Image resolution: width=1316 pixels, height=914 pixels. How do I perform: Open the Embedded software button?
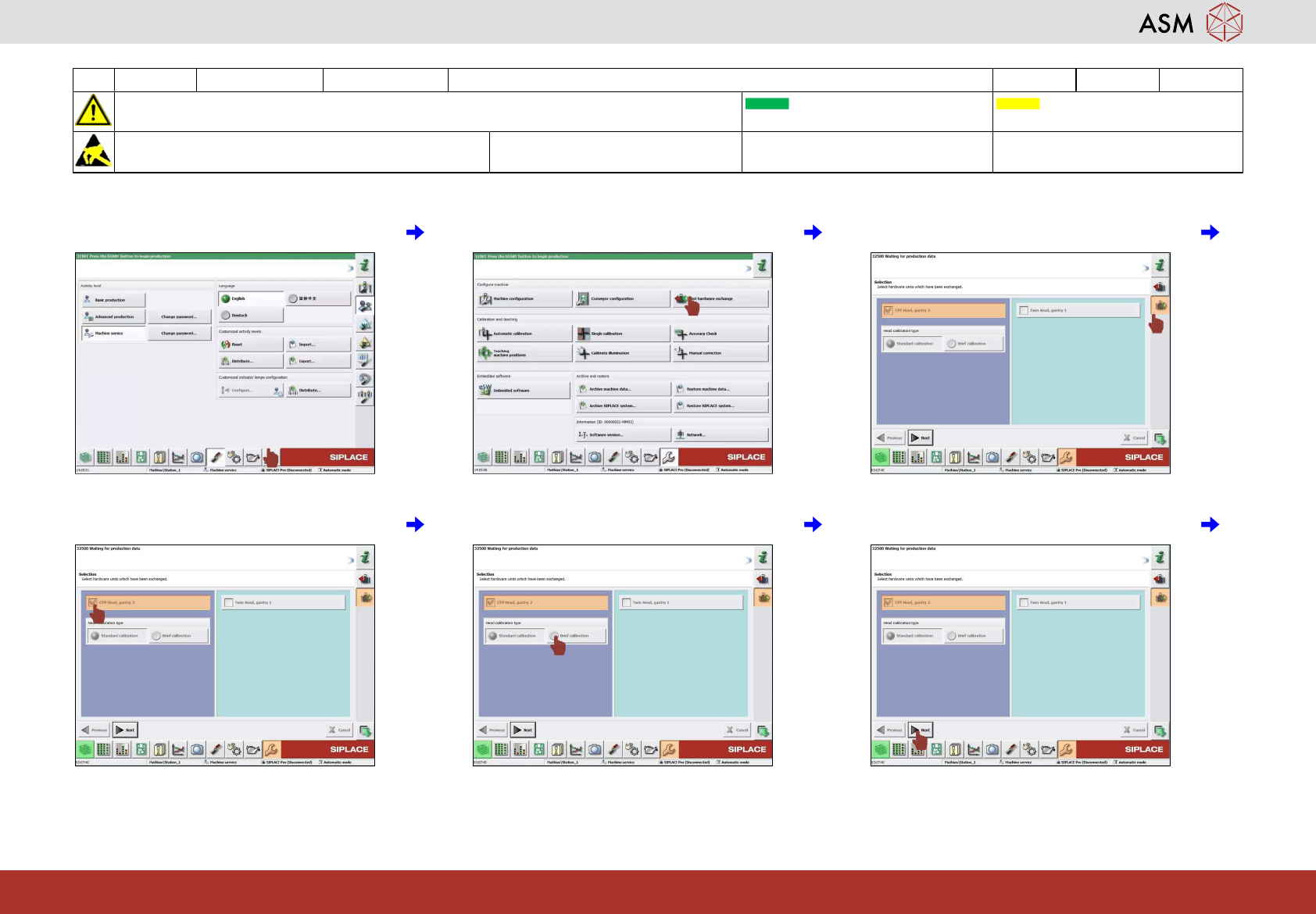[524, 391]
